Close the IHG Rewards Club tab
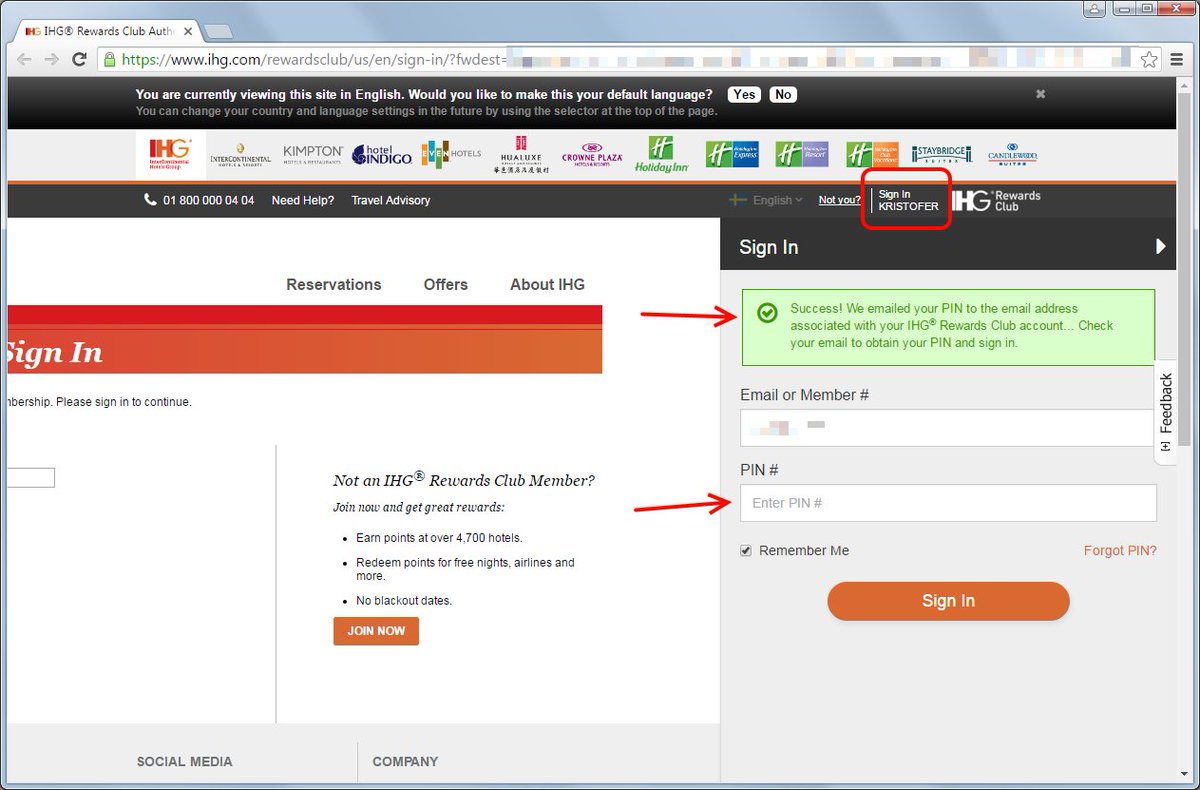 188,31
